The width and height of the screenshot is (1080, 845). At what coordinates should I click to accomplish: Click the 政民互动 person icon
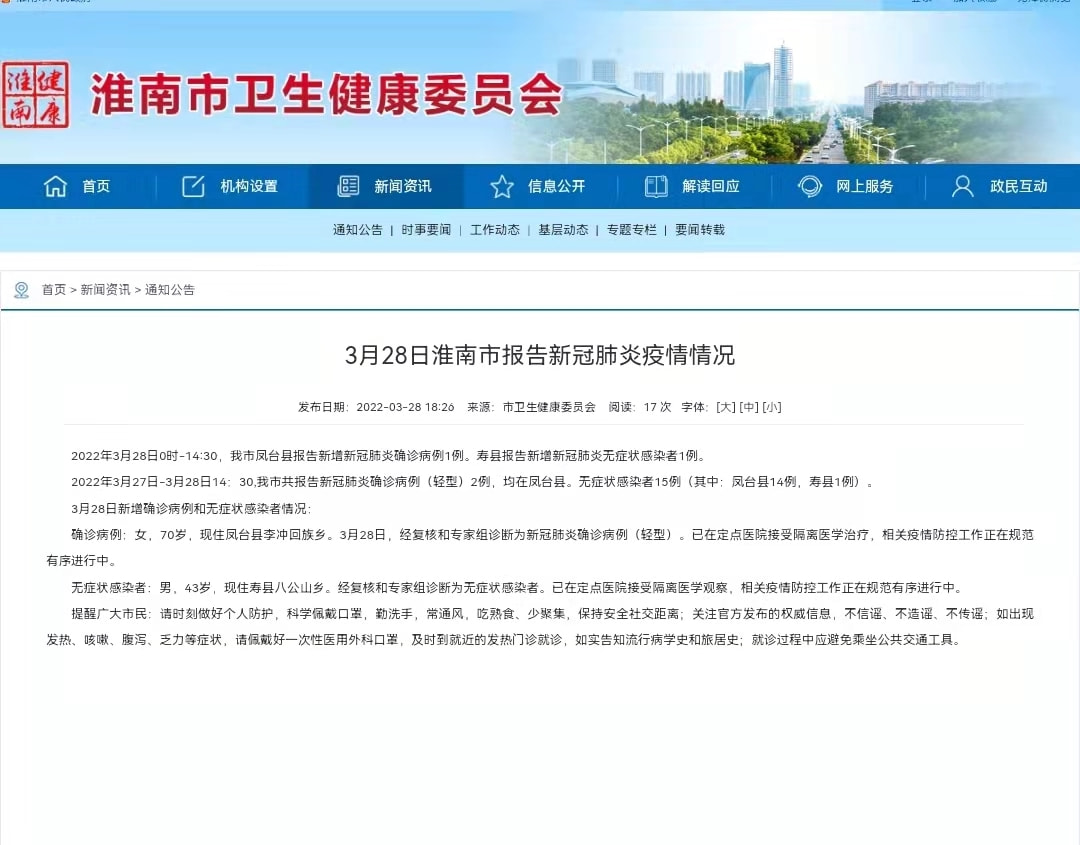(963, 186)
